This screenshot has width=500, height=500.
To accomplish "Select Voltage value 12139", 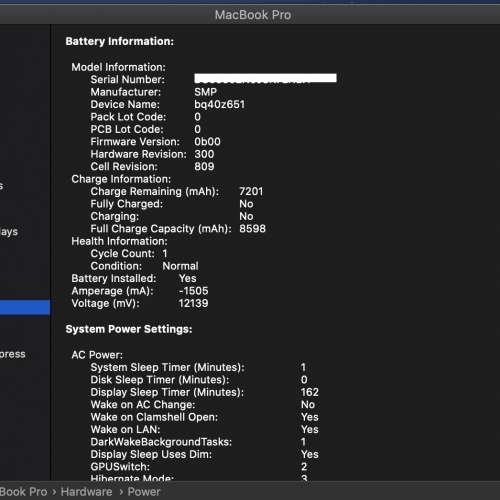I will [x=193, y=303].
